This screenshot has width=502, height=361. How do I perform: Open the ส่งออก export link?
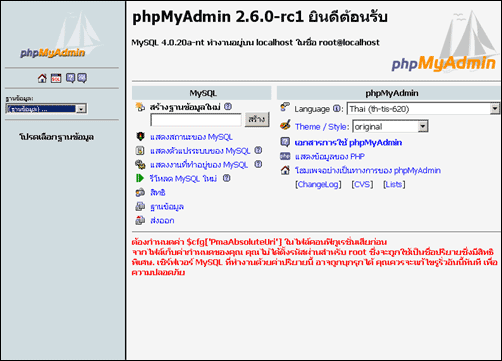tap(162, 221)
